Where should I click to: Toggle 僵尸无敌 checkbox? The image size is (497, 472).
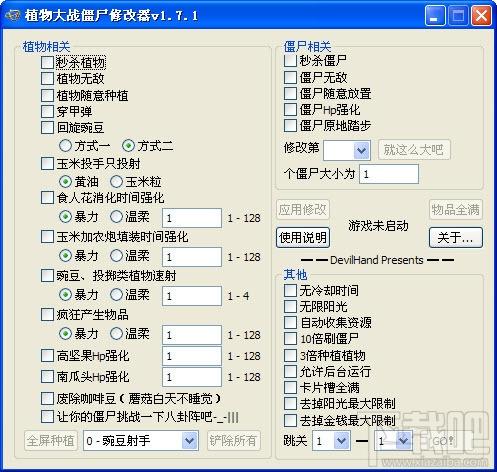[x=290, y=77]
